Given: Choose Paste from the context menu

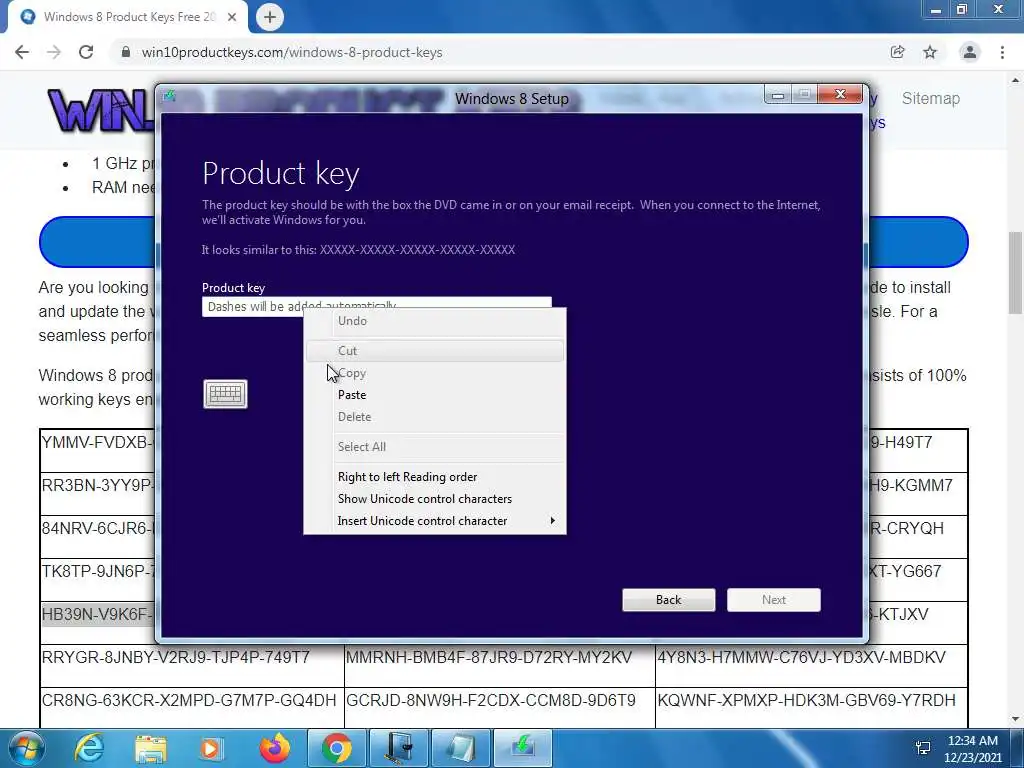Looking at the screenshot, I should [x=435, y=395].
